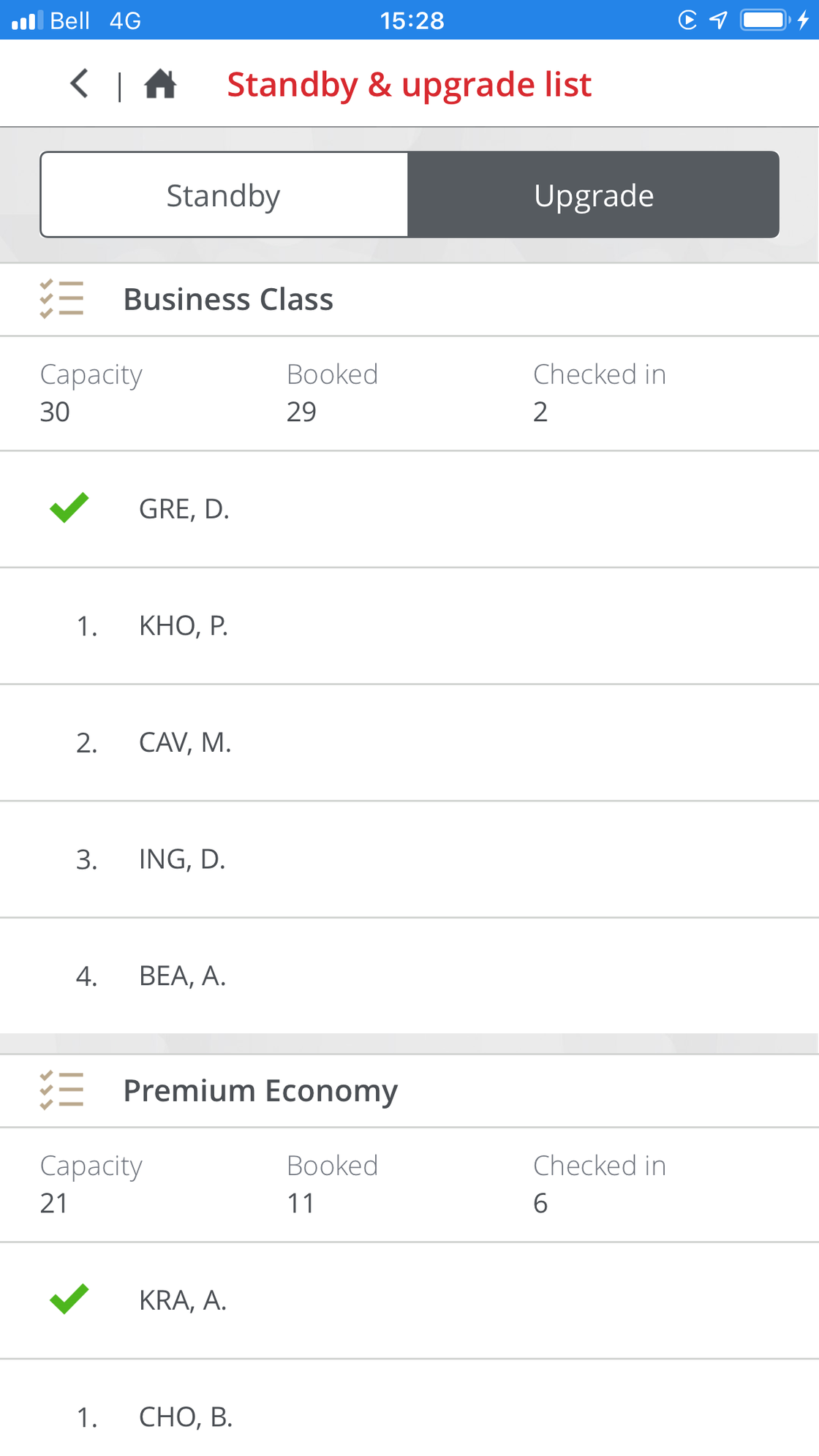Tap the battery icon in status bar
Image resolution: width=819 pixels, height=1456 pixels.
pos(766,20)
